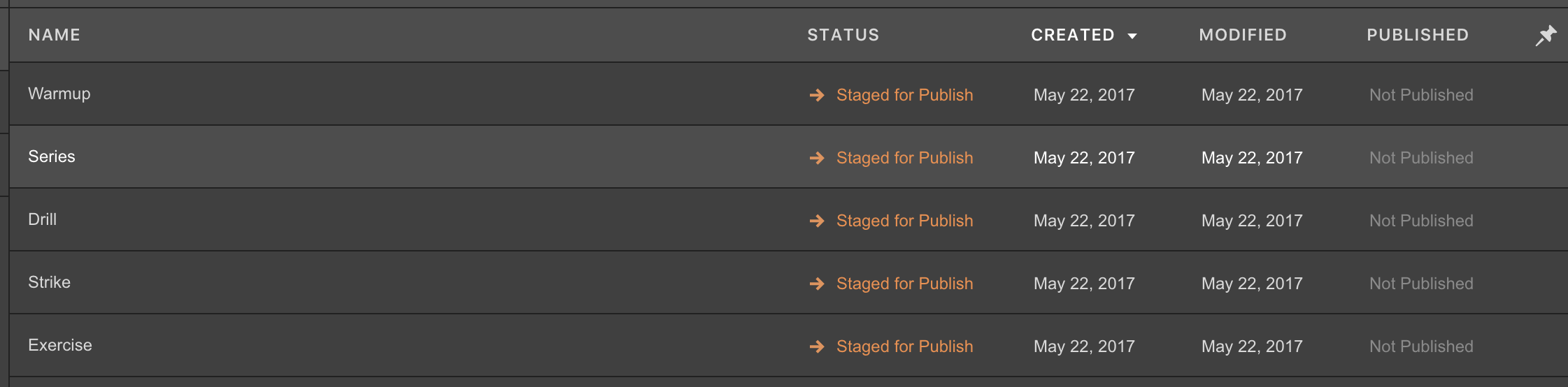
Task: Open the Series item
Action: [52, 156]
